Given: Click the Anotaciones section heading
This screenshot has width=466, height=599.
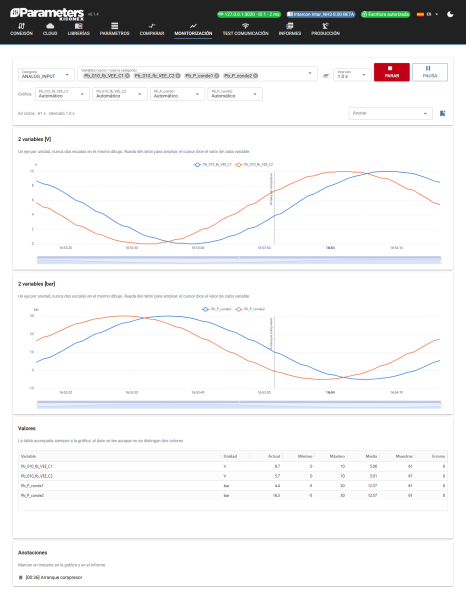Looking at the screenshot, I should [32, 552].
